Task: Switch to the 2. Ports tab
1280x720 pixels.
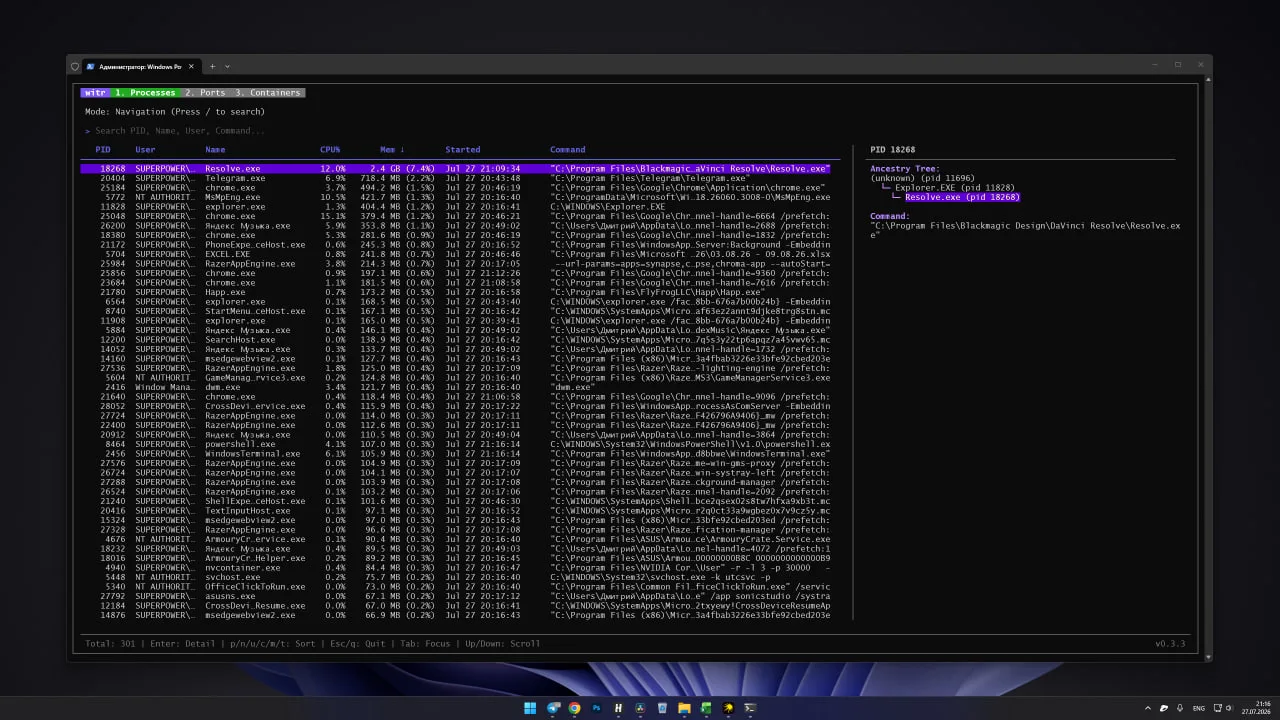Action: coord(205,93)
